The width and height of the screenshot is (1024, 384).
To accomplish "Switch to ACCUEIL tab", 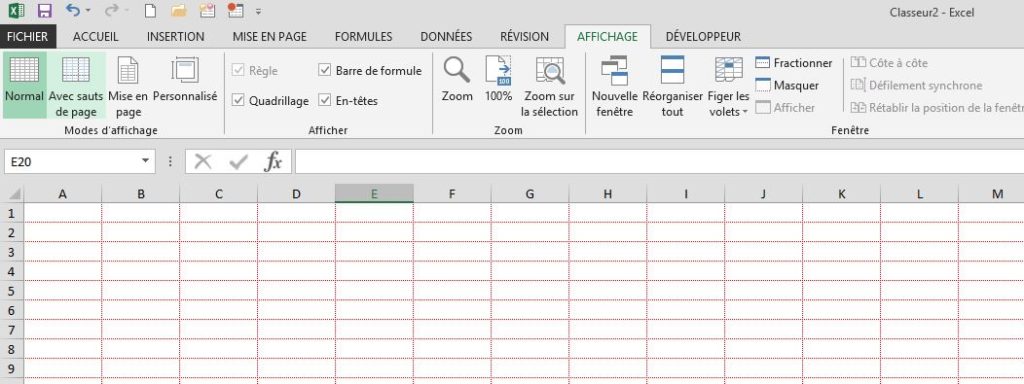I will 95,37.
